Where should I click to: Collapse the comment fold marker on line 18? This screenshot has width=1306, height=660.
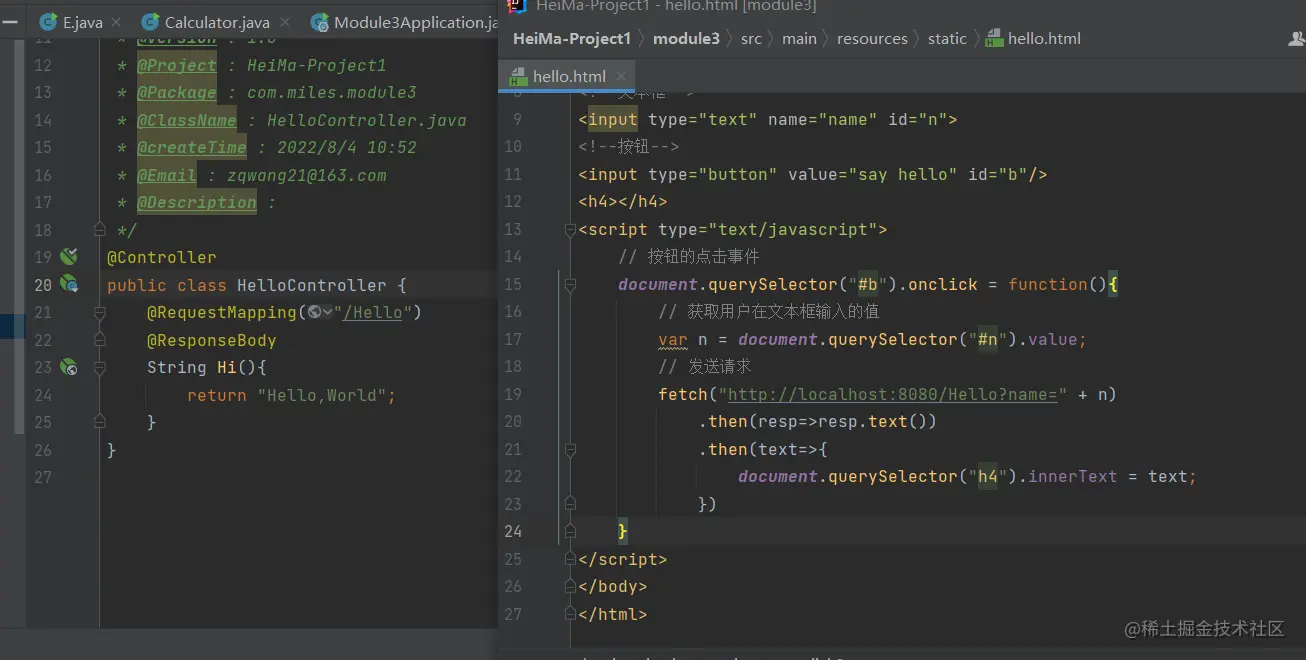(x=100, y=230)
